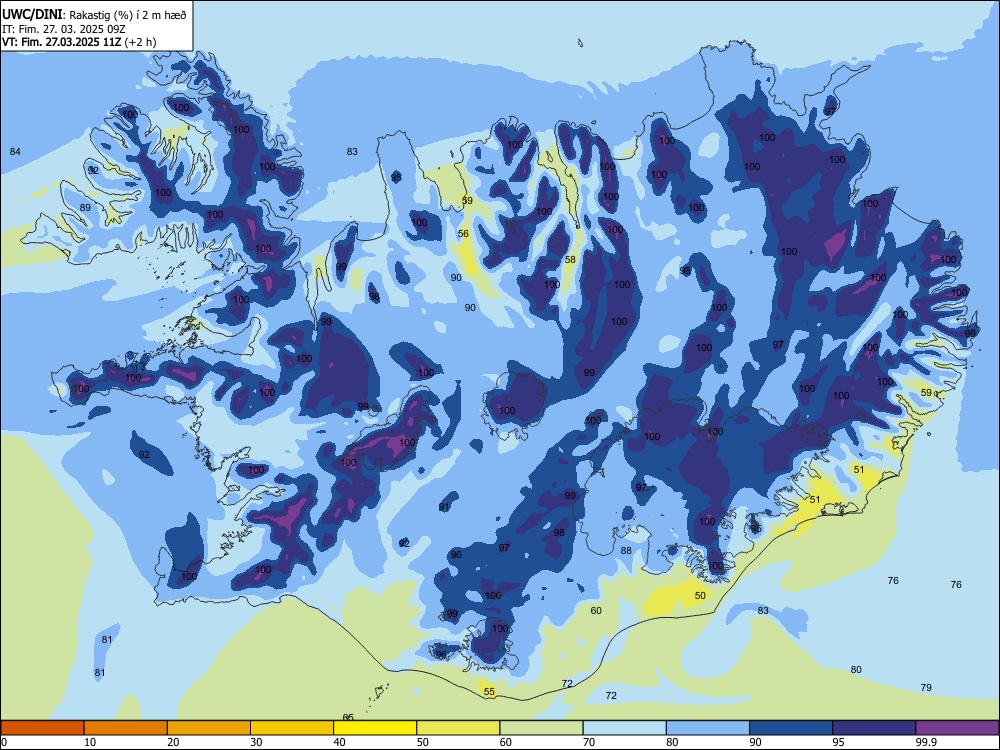The image size is (1000, 750).
Task: Click the map value '89' in the Westfjords
Action: (x=85, y=207)
